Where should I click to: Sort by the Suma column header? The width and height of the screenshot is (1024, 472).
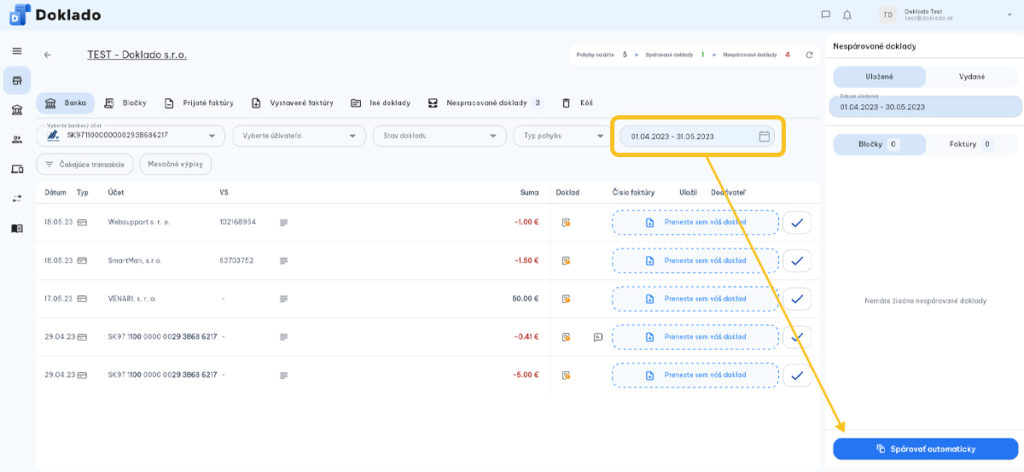[x=529, y=193]
